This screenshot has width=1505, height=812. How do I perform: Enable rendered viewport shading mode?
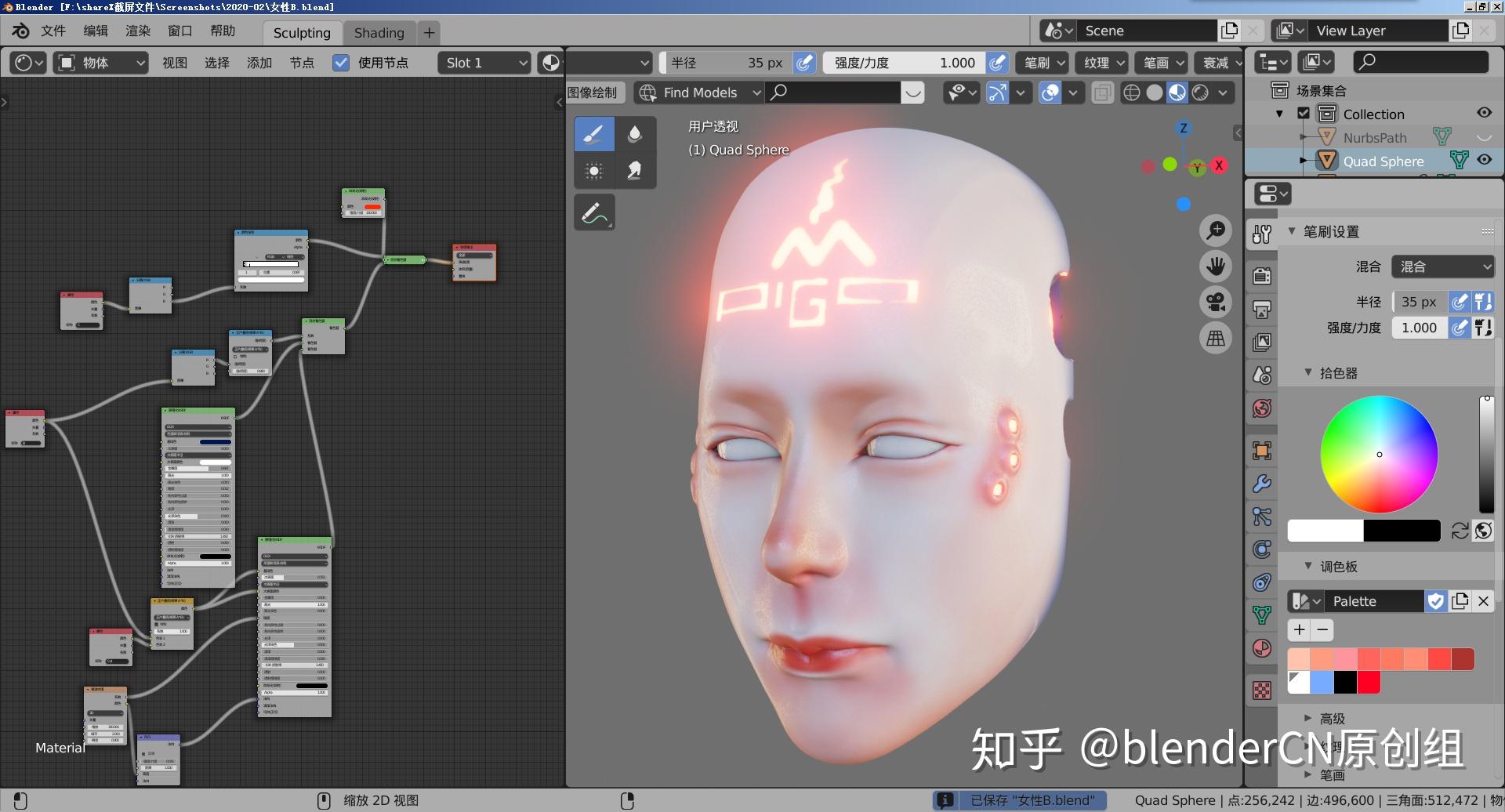tap(1202, 92)
